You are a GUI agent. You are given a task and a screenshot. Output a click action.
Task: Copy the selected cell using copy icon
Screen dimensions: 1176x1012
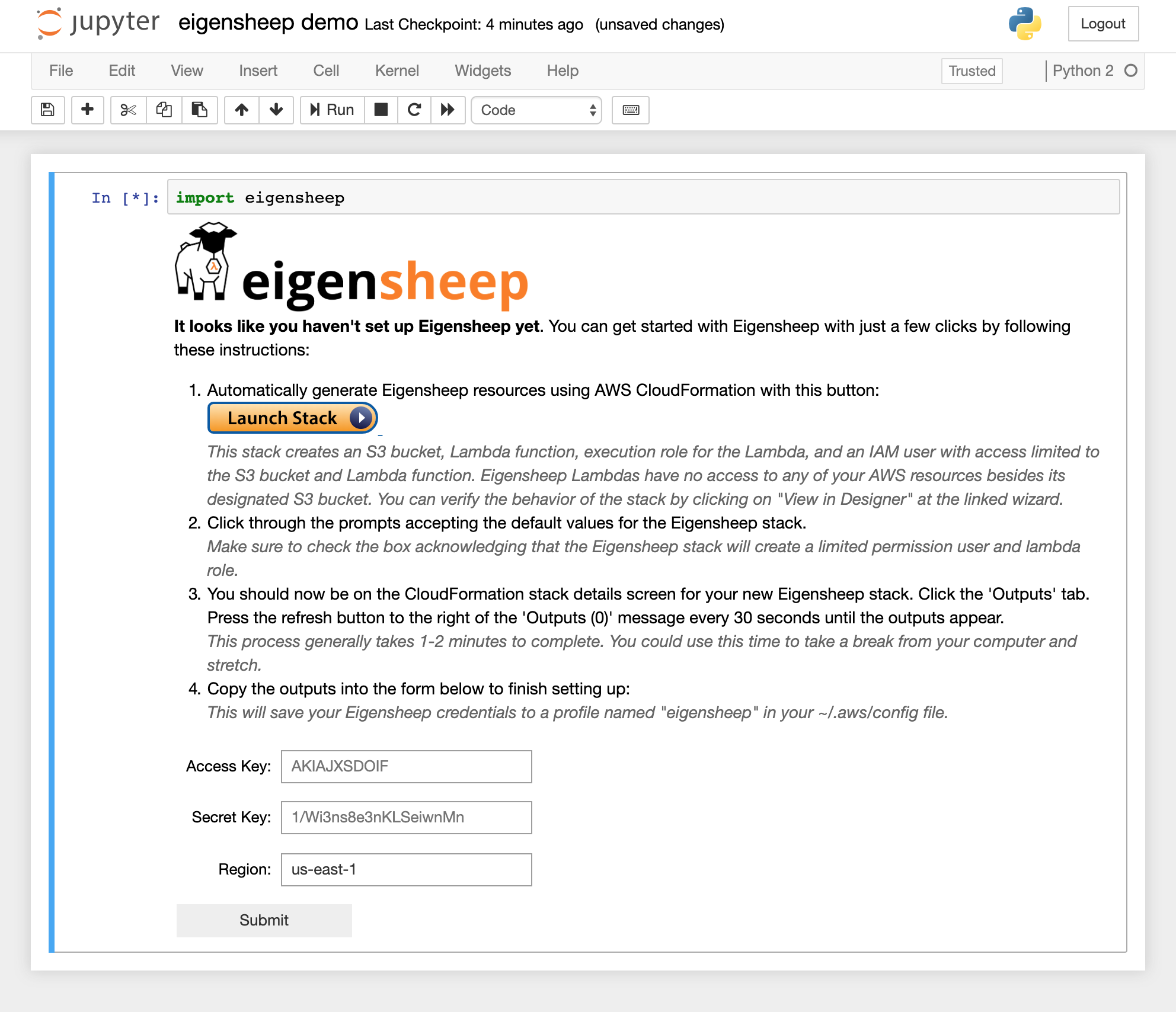[164, 110]
